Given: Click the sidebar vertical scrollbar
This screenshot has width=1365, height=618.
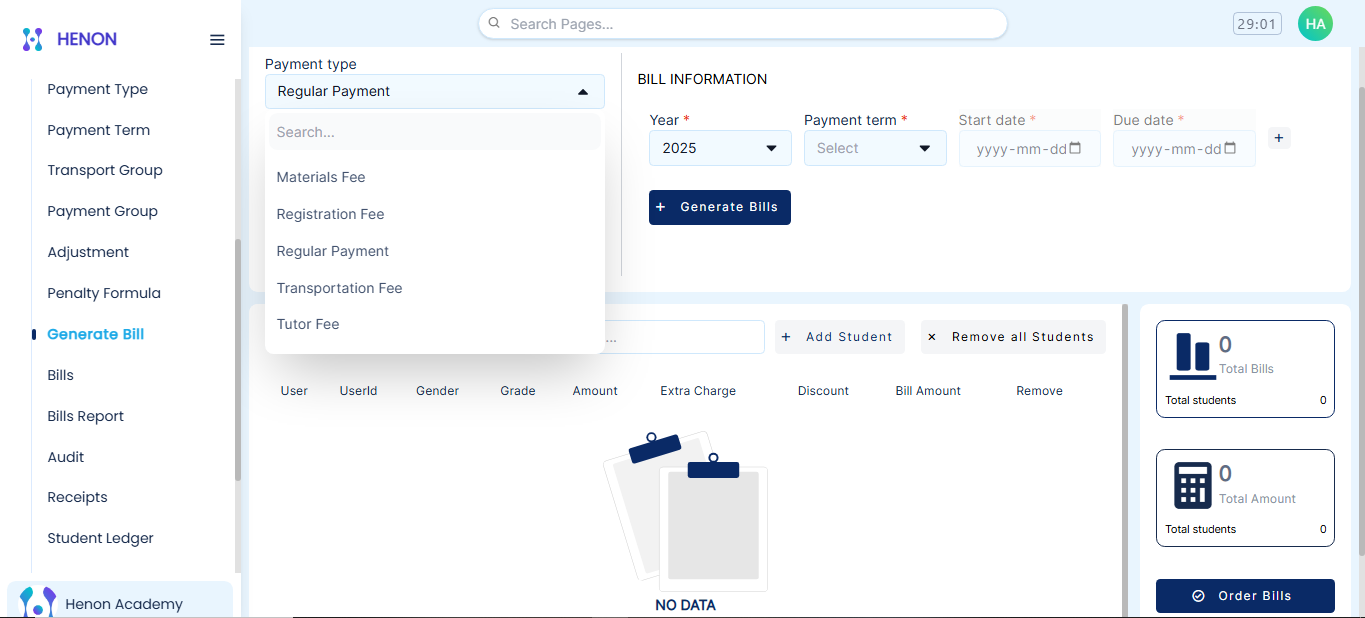Looking at the screenshot, I should click(x=238, y=360).
